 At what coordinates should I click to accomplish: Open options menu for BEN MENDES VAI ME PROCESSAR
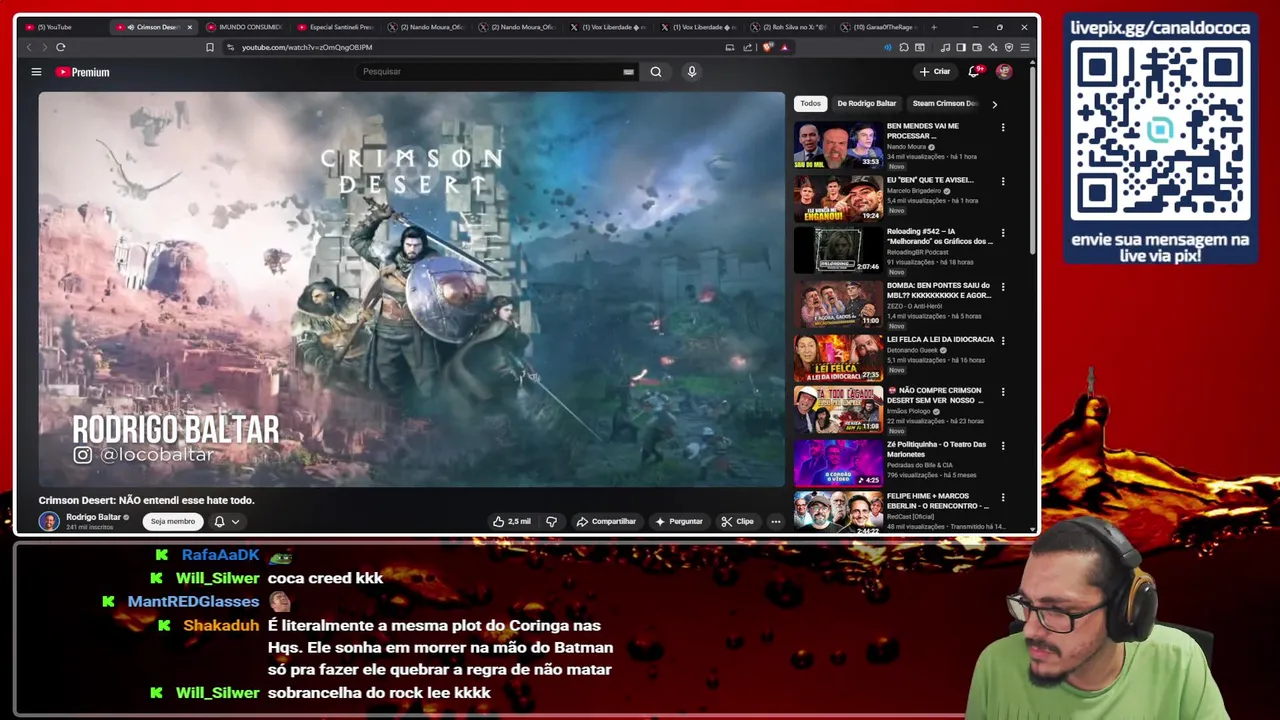(x=1003, y=127)
